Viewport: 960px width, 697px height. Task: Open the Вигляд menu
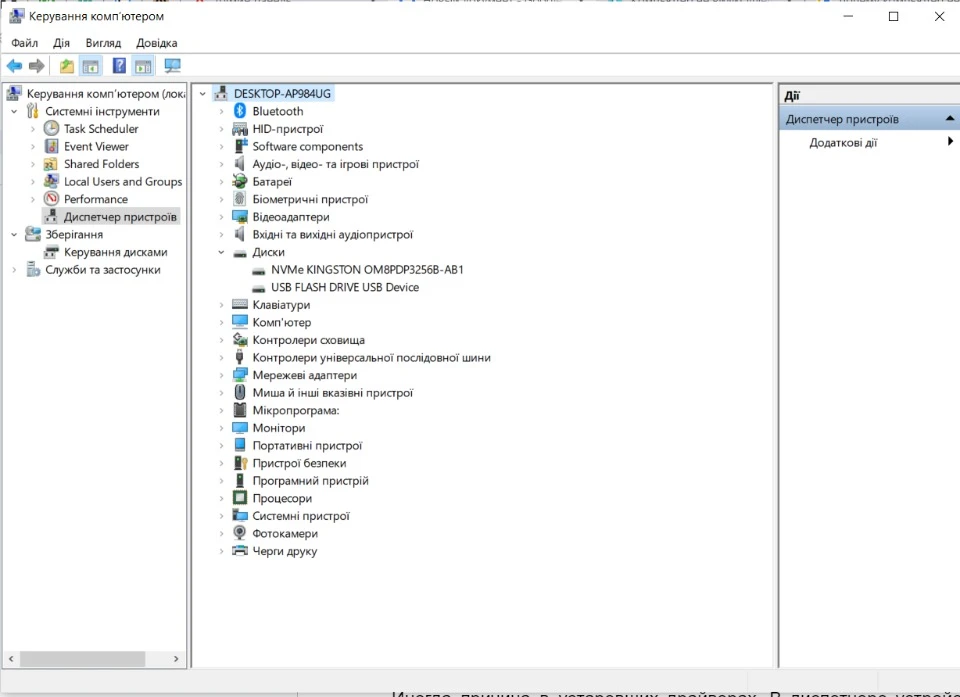click(103, 43)
